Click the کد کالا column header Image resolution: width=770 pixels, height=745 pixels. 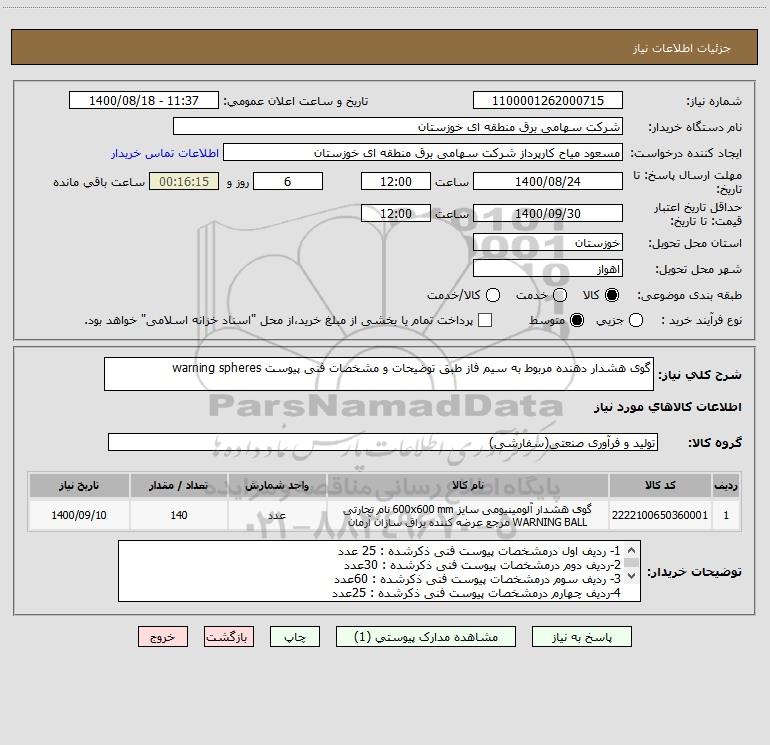[660, 485]
